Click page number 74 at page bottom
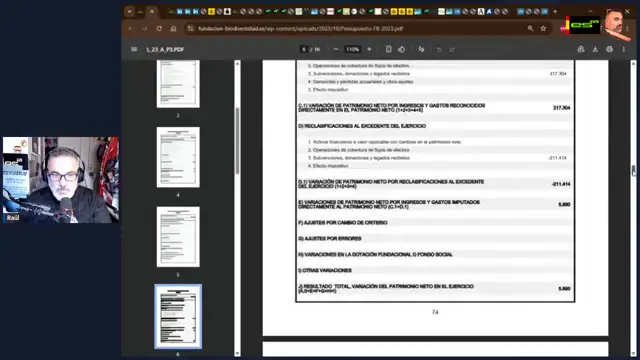This screenshot has height=360, width=640. (x=435, y=312)
